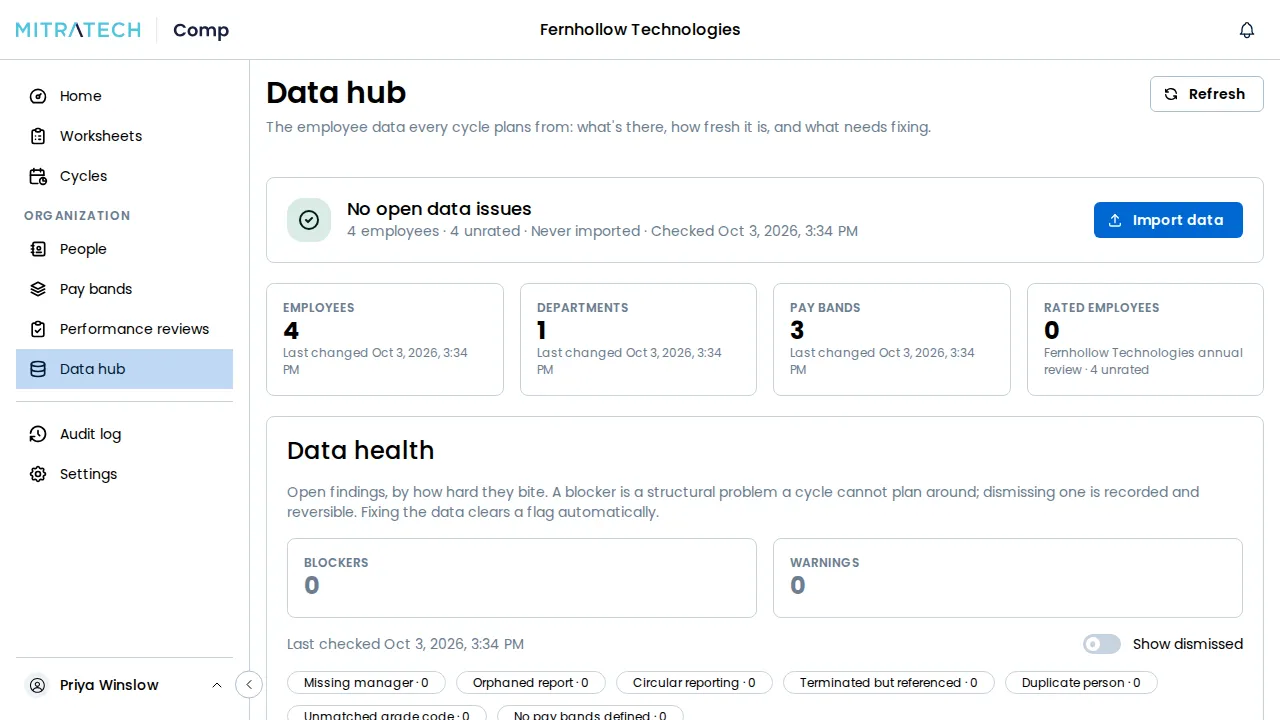Click the ORGANIZATION section label
The height and width of the screenshot is (720, 1280).
pos(77,215)
